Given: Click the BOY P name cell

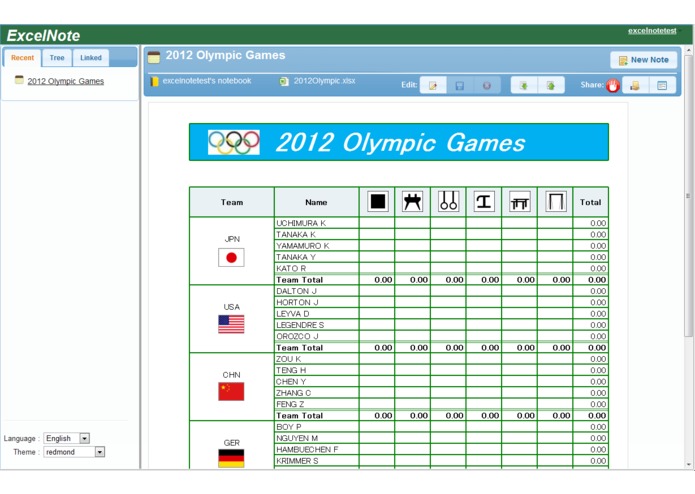Looking at the screenshot, I should pyautogui.click(x=316, y=427).
